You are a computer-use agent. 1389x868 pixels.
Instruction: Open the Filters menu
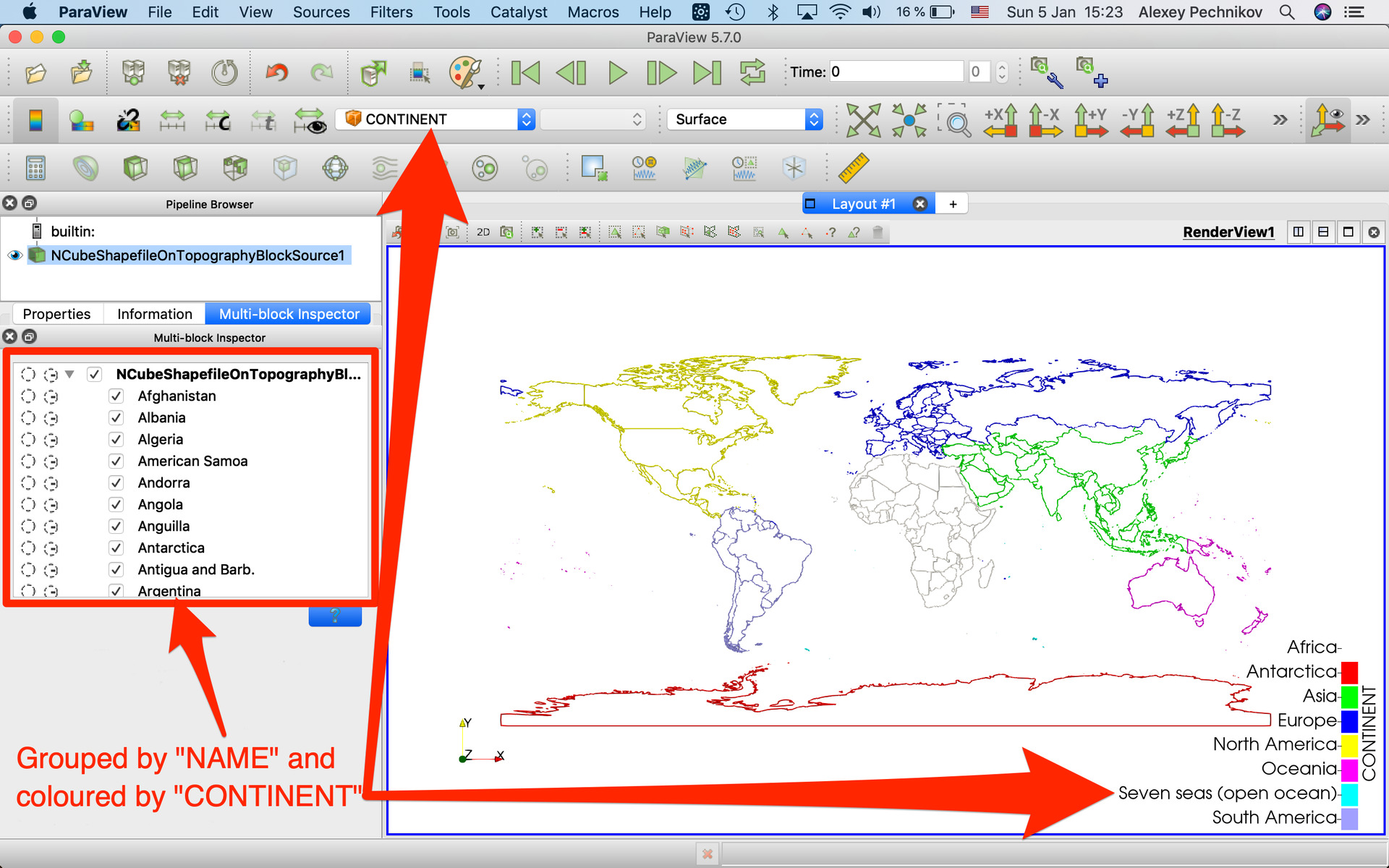(x=391, y=12)
